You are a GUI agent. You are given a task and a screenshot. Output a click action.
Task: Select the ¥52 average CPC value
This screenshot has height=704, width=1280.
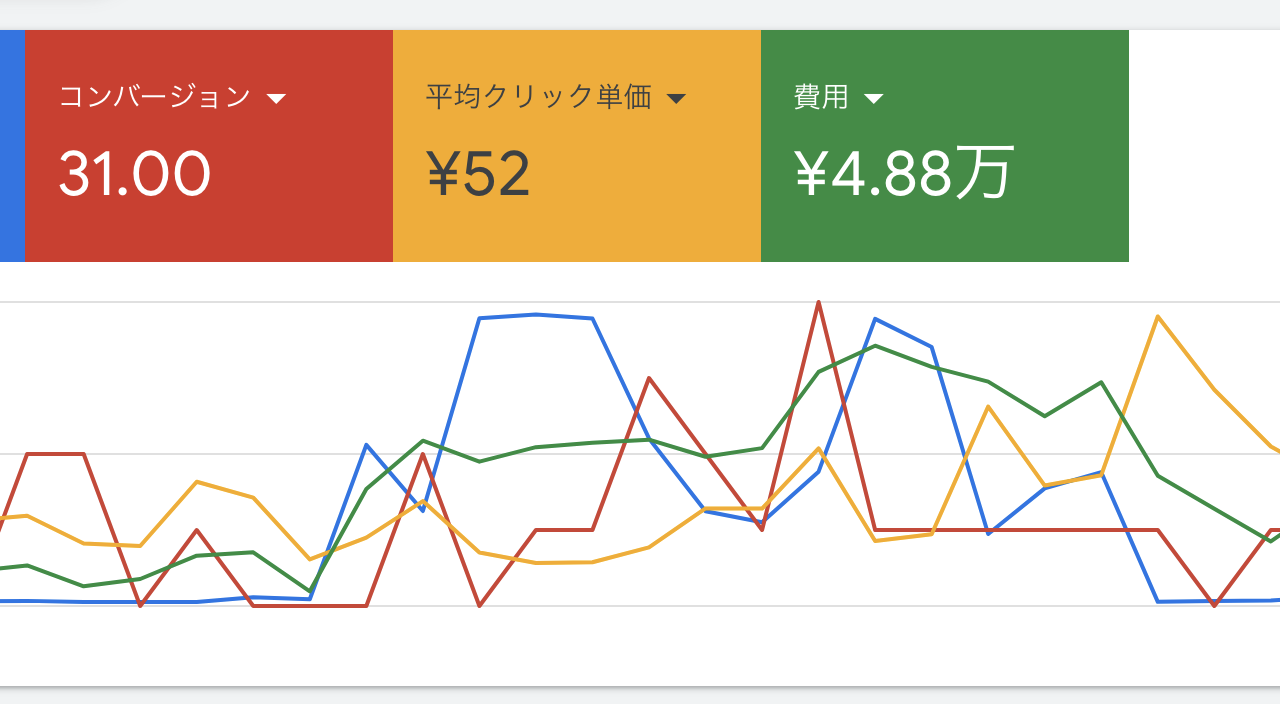[x=478, y=173]
